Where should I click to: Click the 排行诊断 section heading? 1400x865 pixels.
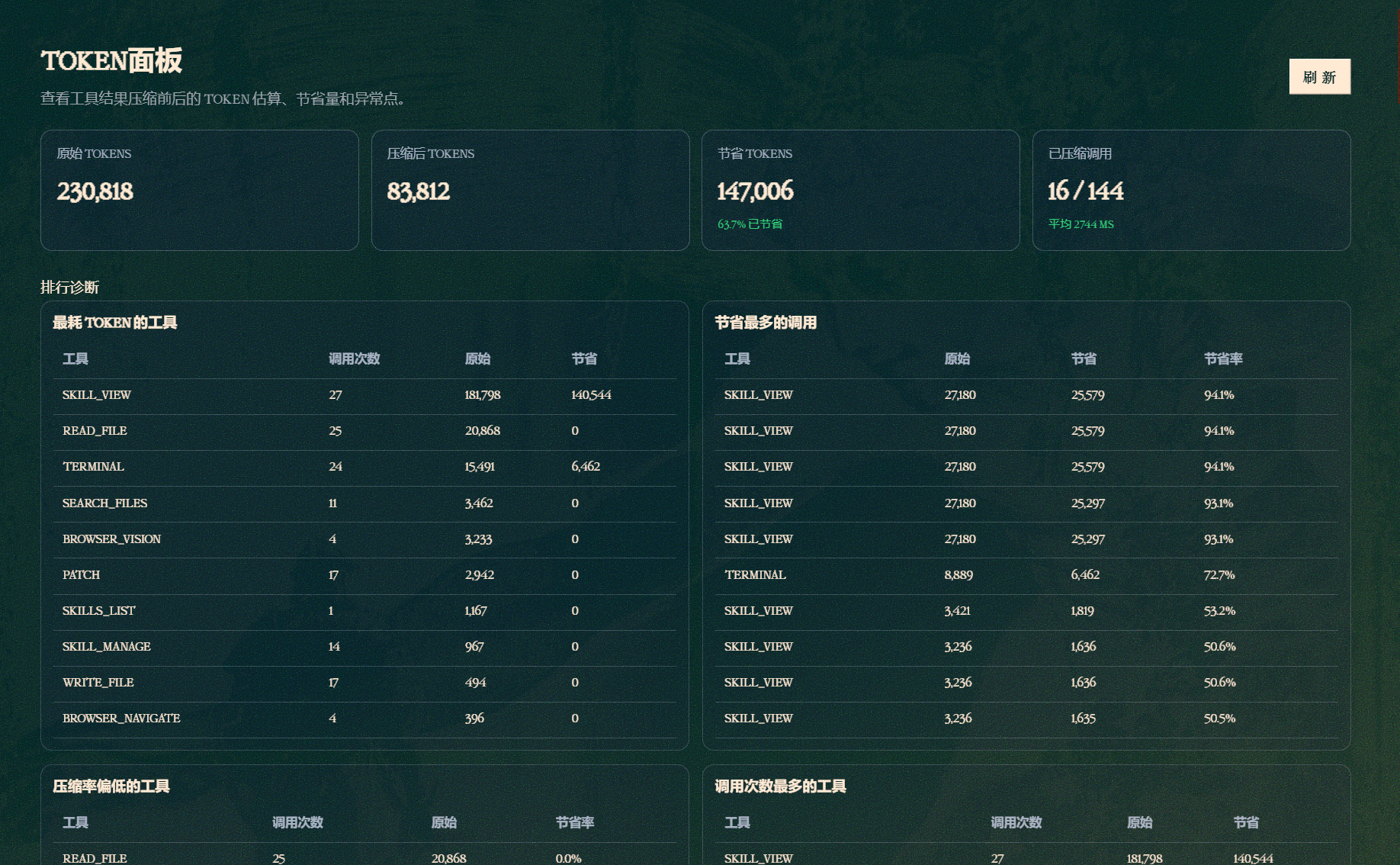(x=69, y=288)
